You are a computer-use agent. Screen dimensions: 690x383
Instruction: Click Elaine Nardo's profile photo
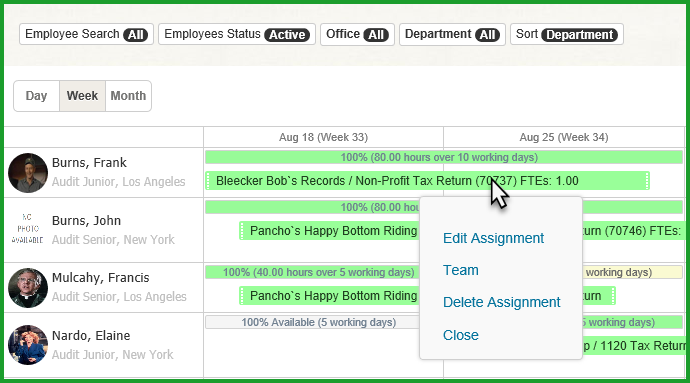tap(28, 345)
